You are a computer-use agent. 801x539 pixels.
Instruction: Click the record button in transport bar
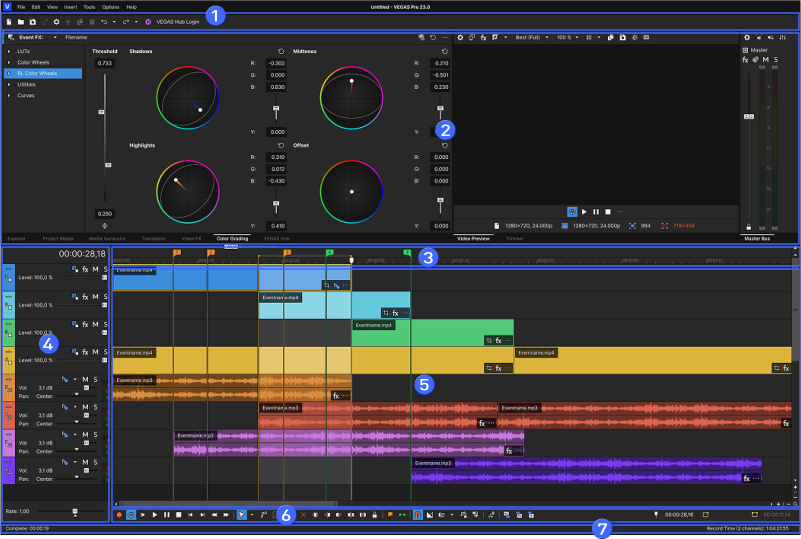[x=120, y=514]
